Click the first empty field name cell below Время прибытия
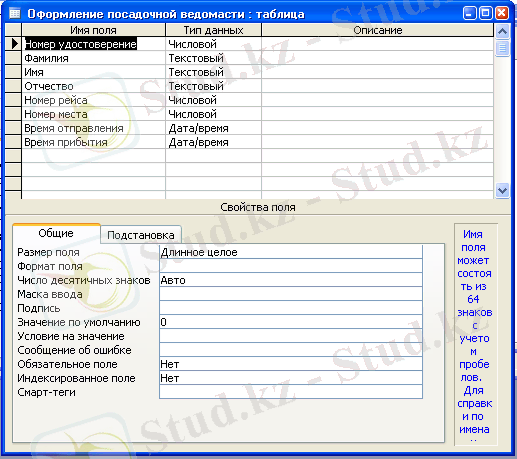The width and height of the screenshot is (517, 459). click(x=93, y=156)
